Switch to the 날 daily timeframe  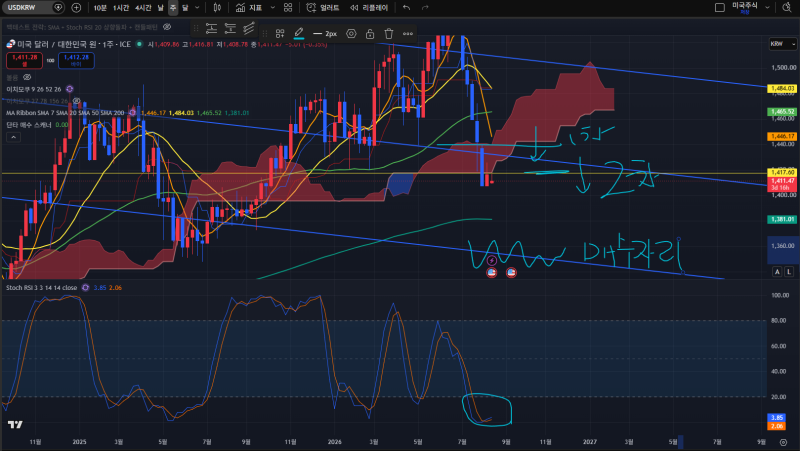pos(160,8)
